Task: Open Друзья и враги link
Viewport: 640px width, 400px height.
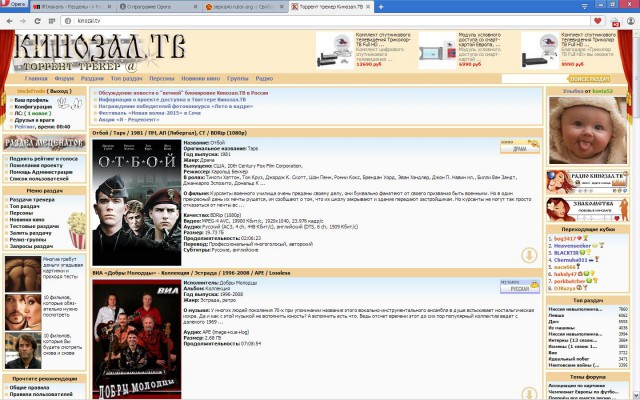Action: [34, 120]
